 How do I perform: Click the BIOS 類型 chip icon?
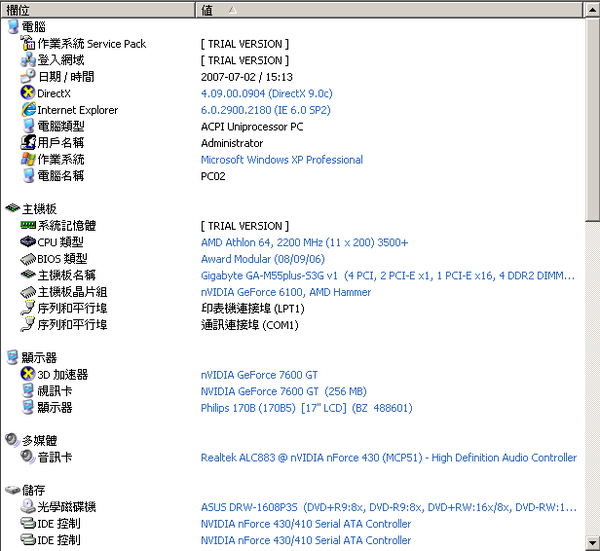[28, 259]
